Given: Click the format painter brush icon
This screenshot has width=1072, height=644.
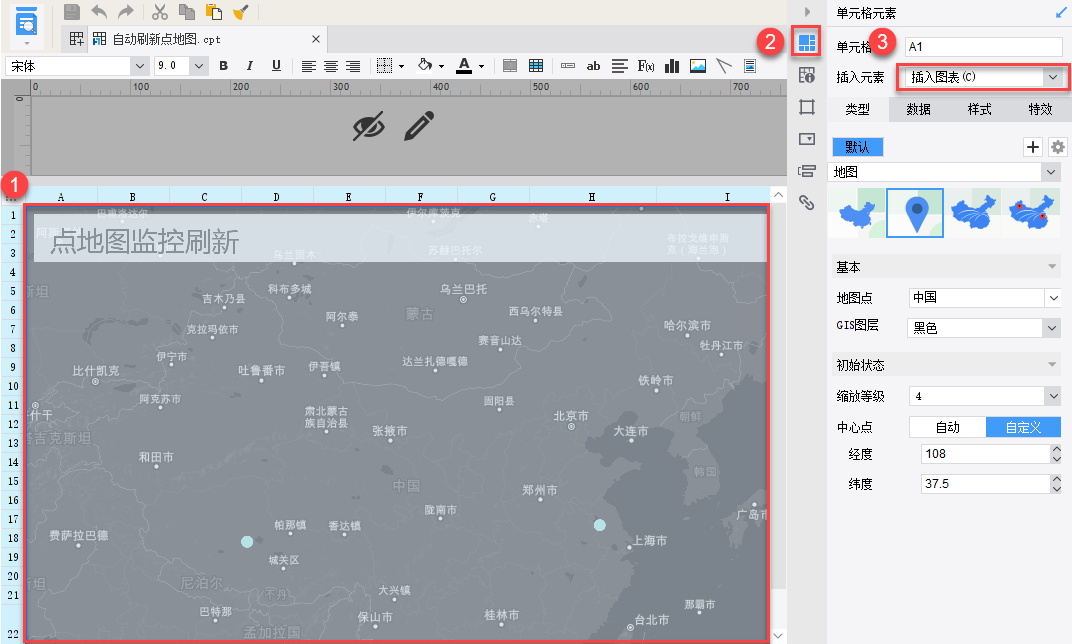Looking at the screenshot, I should click(x=240, y=12).
